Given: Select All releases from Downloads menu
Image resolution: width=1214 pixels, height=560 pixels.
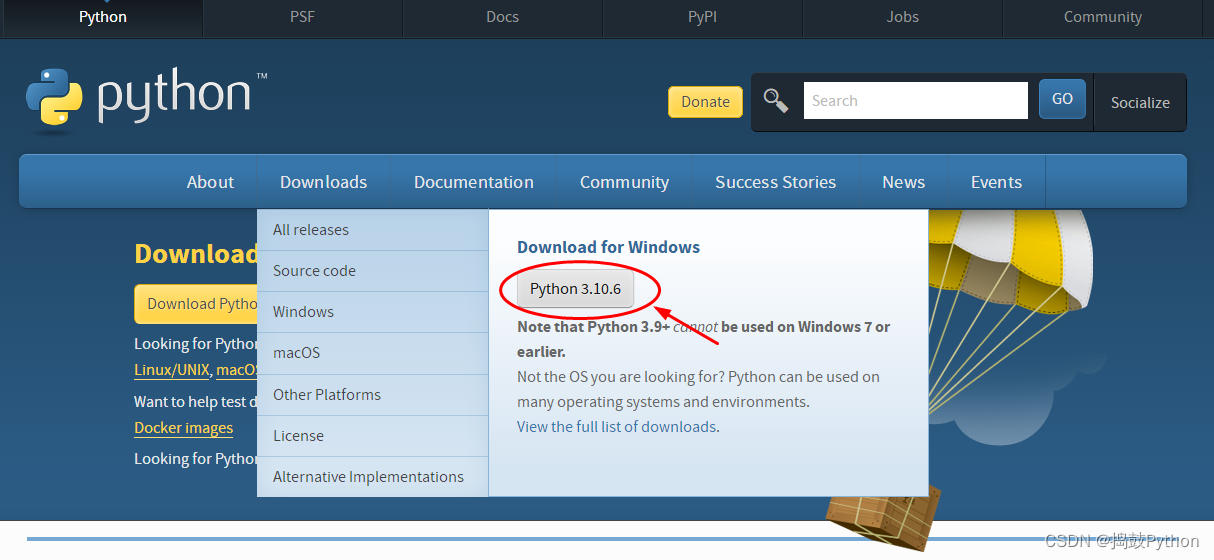Looking at the screenshot, I should pos(372,229).
